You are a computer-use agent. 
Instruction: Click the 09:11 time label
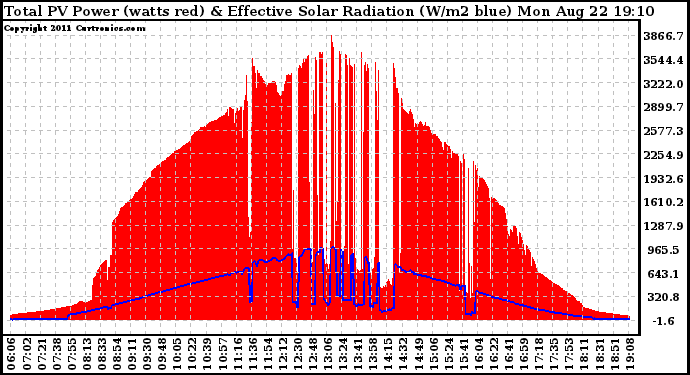coord(132,354)
